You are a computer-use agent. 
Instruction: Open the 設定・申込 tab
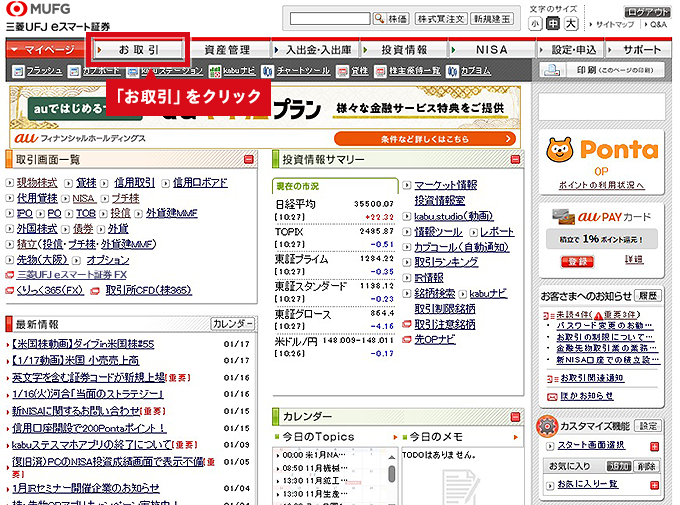(x=570, y=50)
